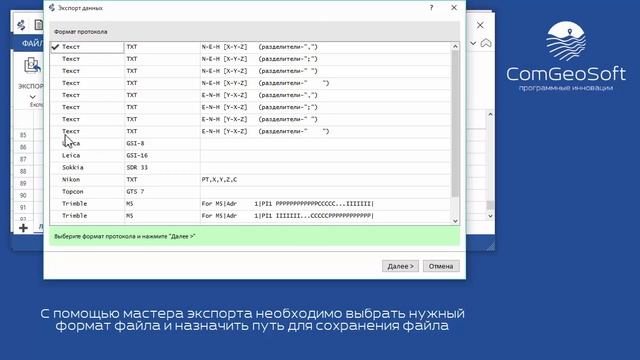
Task: Click scroll down arrow in background window
Action: pyautogui.click(x=490, y=216)
